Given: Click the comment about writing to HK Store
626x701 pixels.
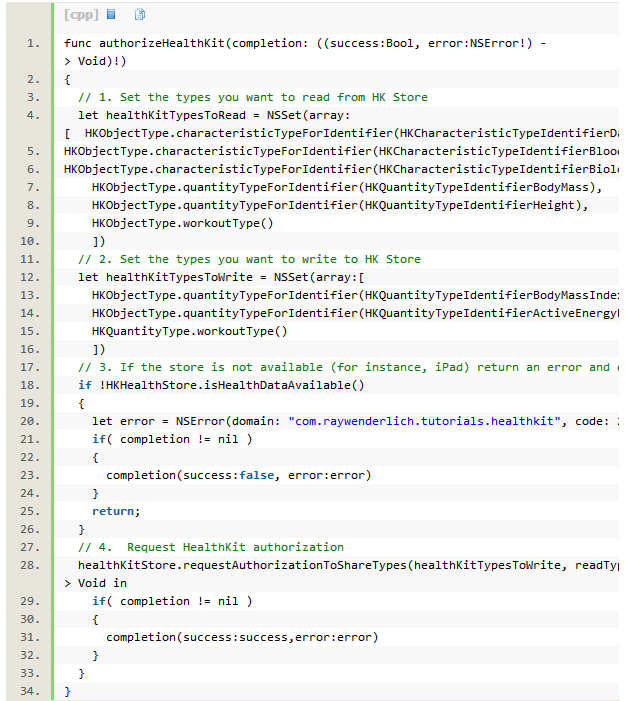Looking at the screenshot, I should coord(249,259).
